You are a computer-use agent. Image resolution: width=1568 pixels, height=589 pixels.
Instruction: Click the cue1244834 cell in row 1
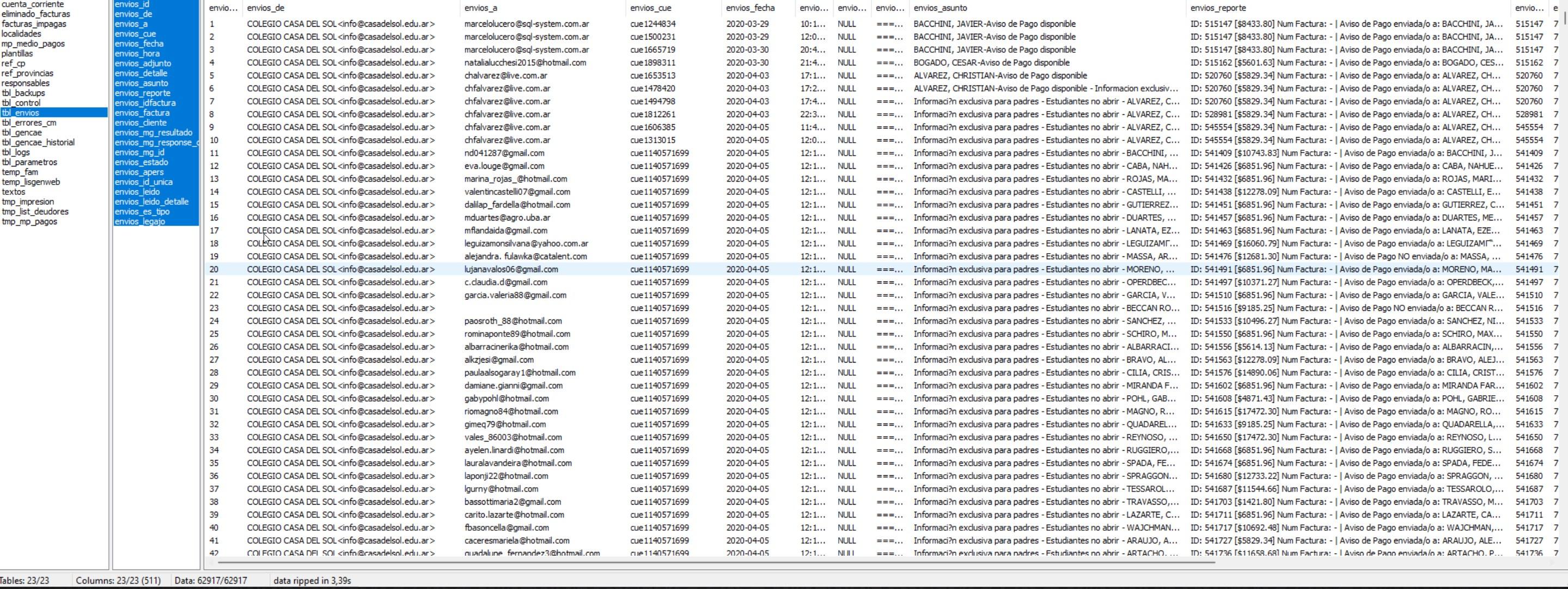coord(652,24)
